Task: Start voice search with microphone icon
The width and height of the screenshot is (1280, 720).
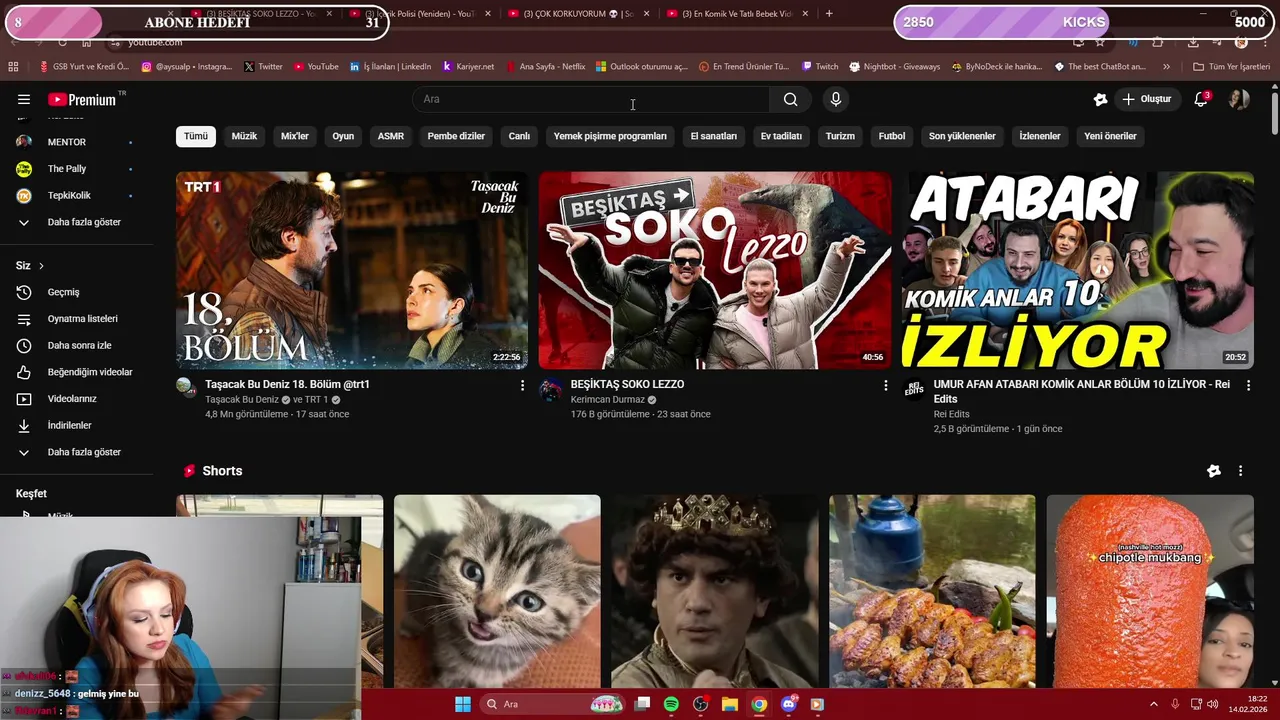Action: pos(836,99)
